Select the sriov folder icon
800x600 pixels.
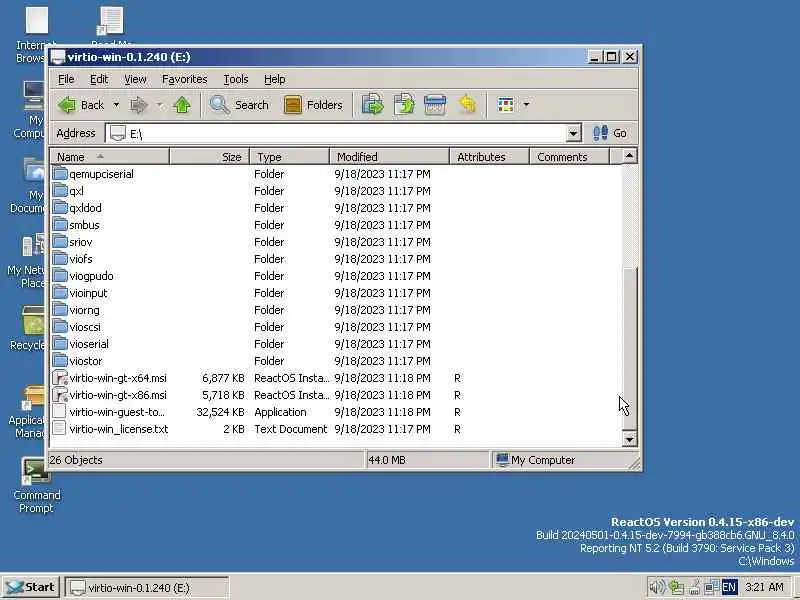[x=60, y=242]
